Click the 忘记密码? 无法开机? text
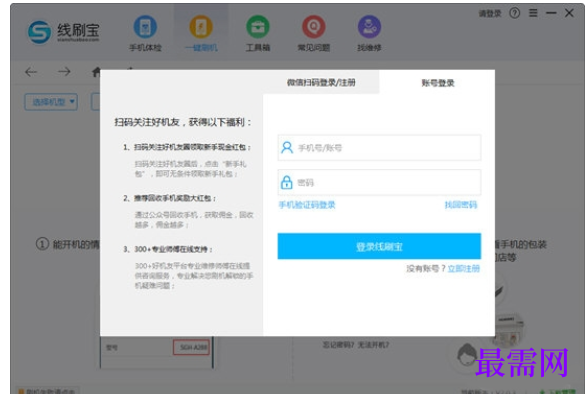587x394 pixels. coord(356,345)
